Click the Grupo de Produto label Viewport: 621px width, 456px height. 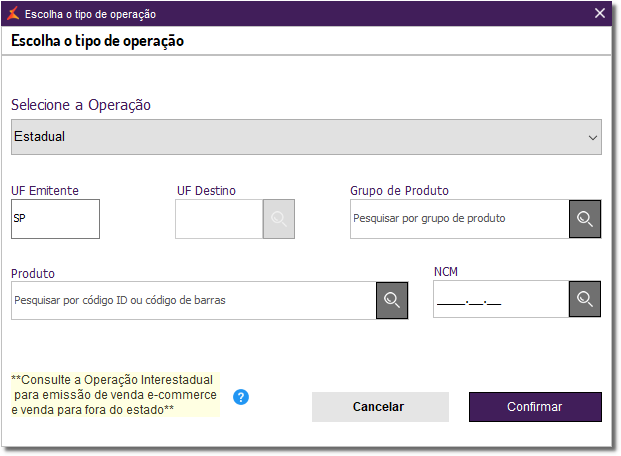tap(399, 190)
